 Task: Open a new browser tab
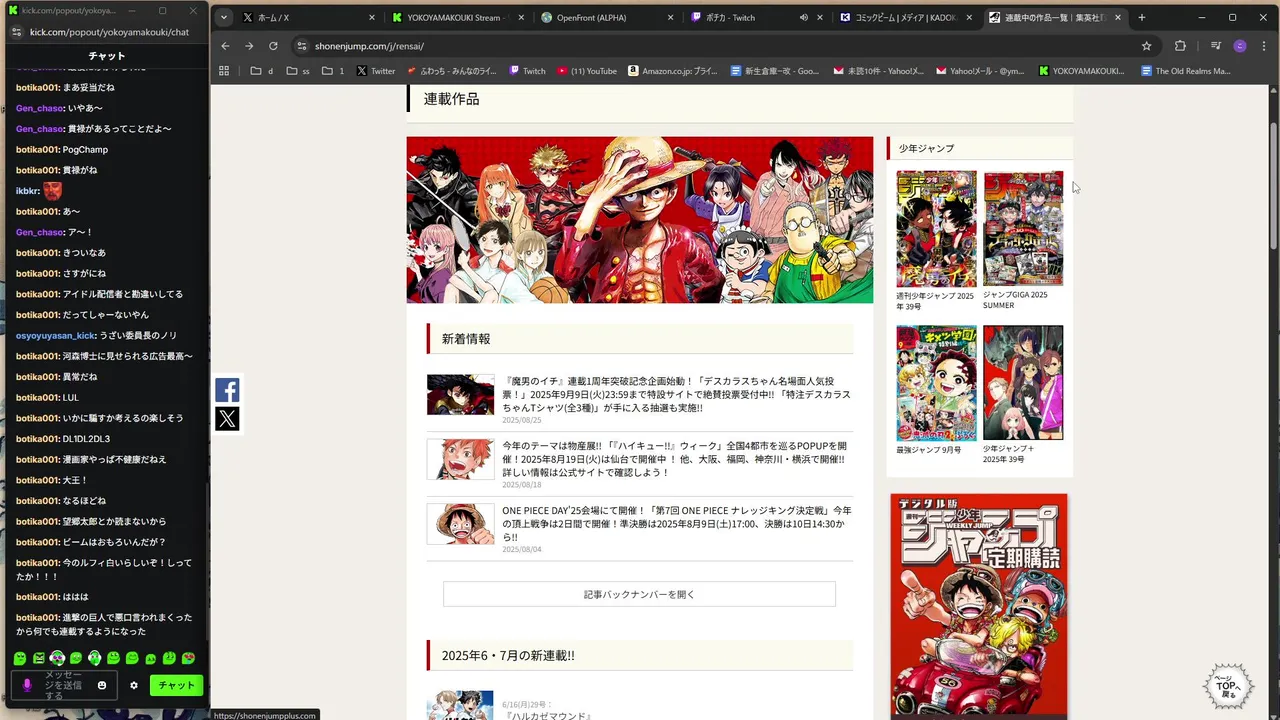click(x=1141, y=17)
